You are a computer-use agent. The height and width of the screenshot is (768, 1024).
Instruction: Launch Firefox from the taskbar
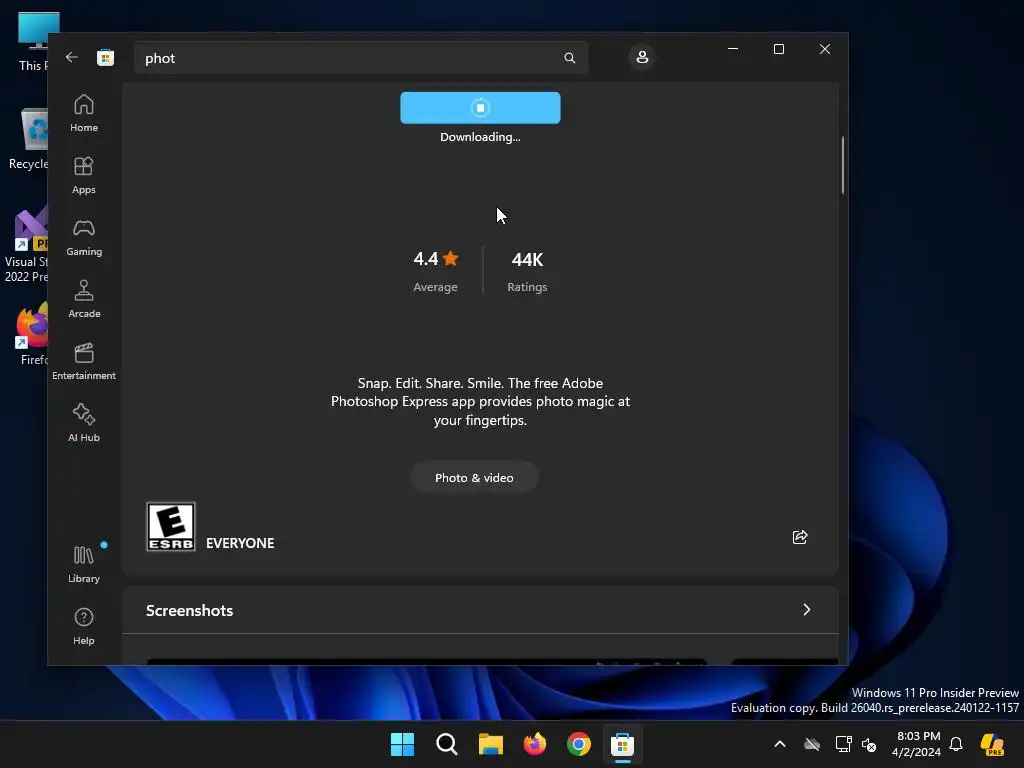coord(535,744)
